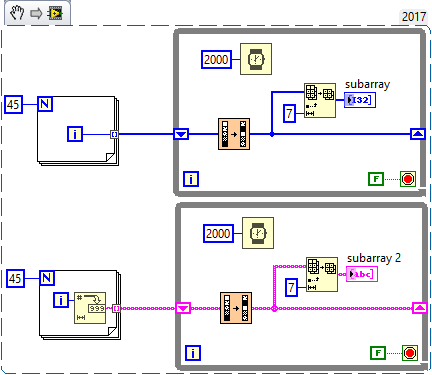This screenshot has height=375, width=432.
Task: Toggle the False boolean constant in bottom loop
Action: point(378,353)
